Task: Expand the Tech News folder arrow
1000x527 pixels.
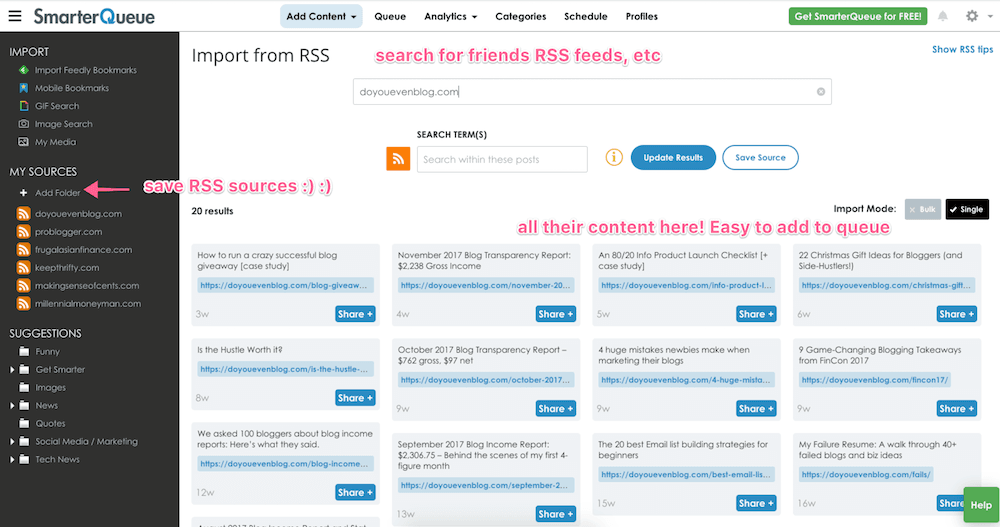Action: [x=12, y=459]
